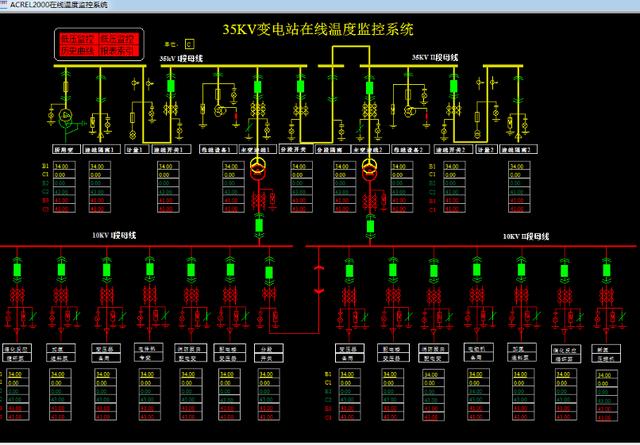Click the 进线开关2 label box
The width and height of the screenshot is (640, 445).
click(x=453, y=149)
